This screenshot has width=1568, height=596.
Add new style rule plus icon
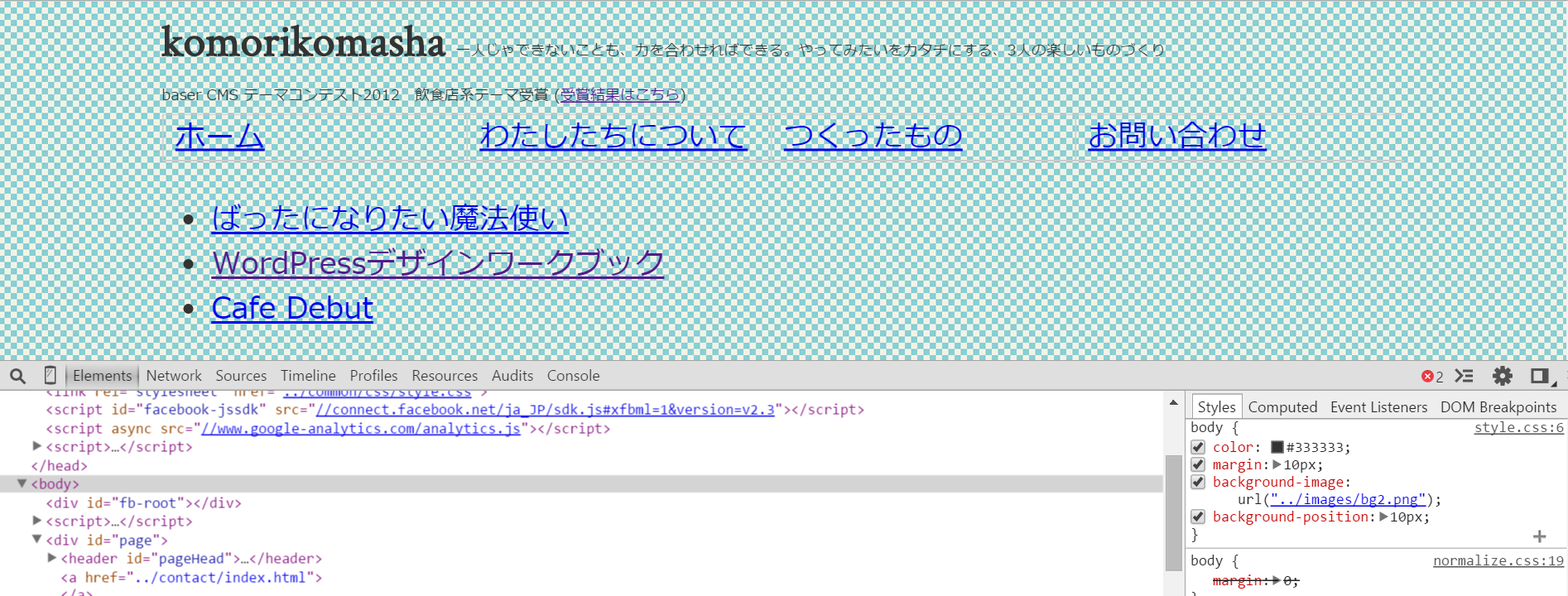point(1540,536)
